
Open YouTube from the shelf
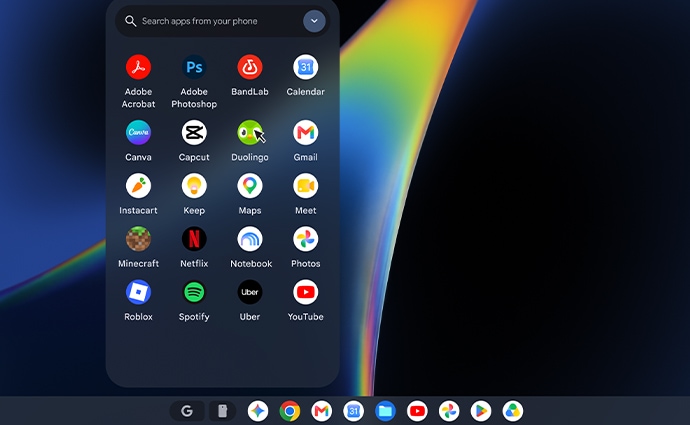[417, 411]
